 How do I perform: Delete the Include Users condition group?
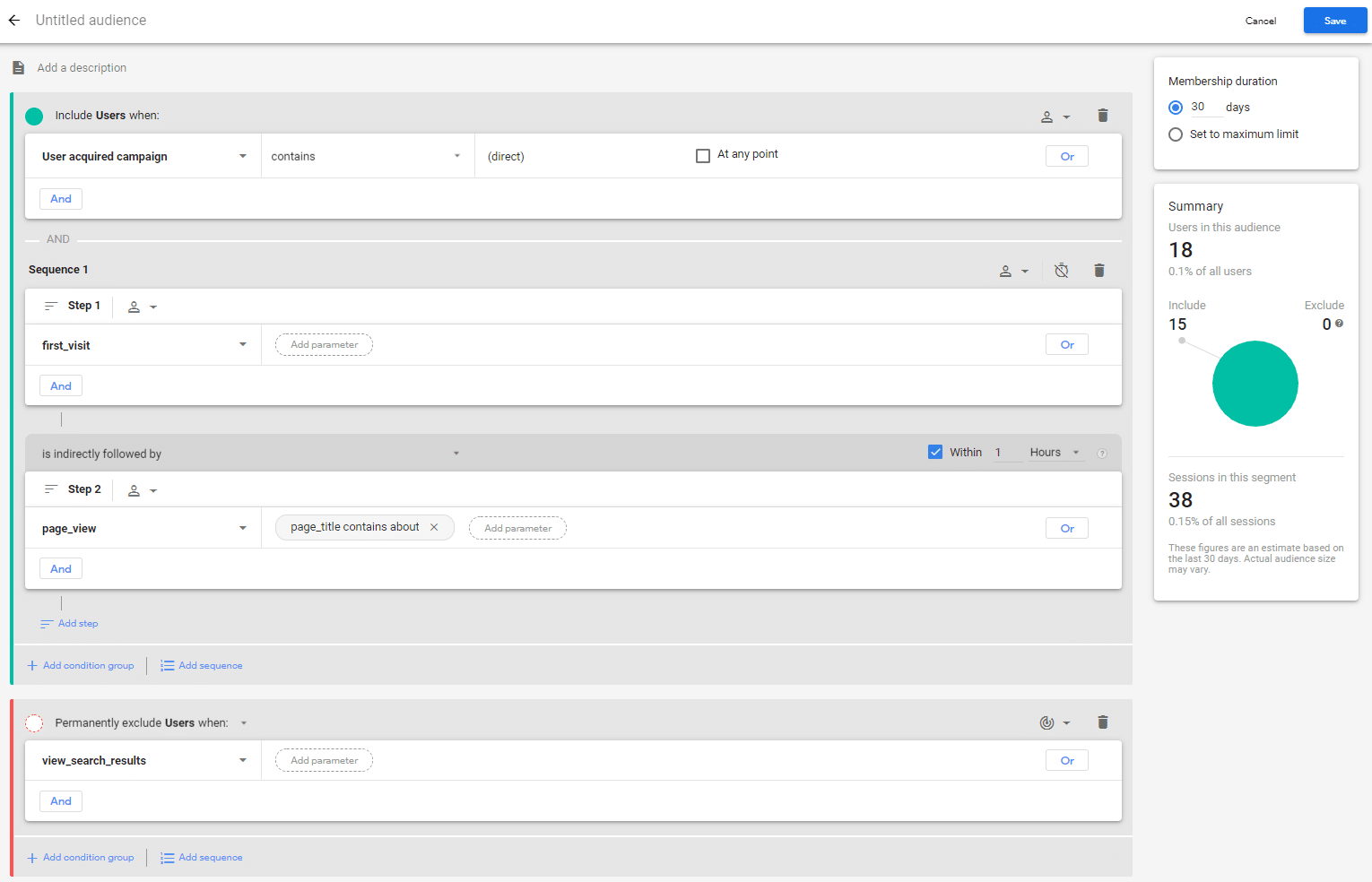(1103, 116)
